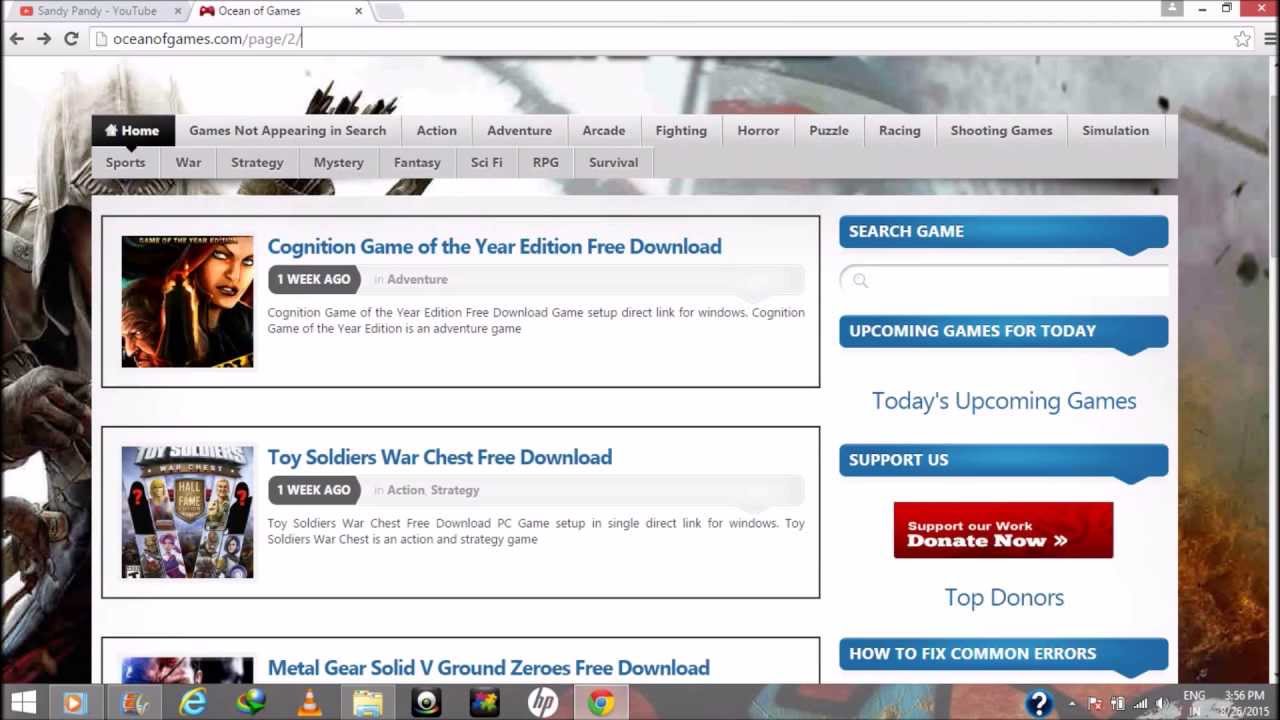
Task: Click the Chrome icon in the taskbar
Action: [601, 703]
